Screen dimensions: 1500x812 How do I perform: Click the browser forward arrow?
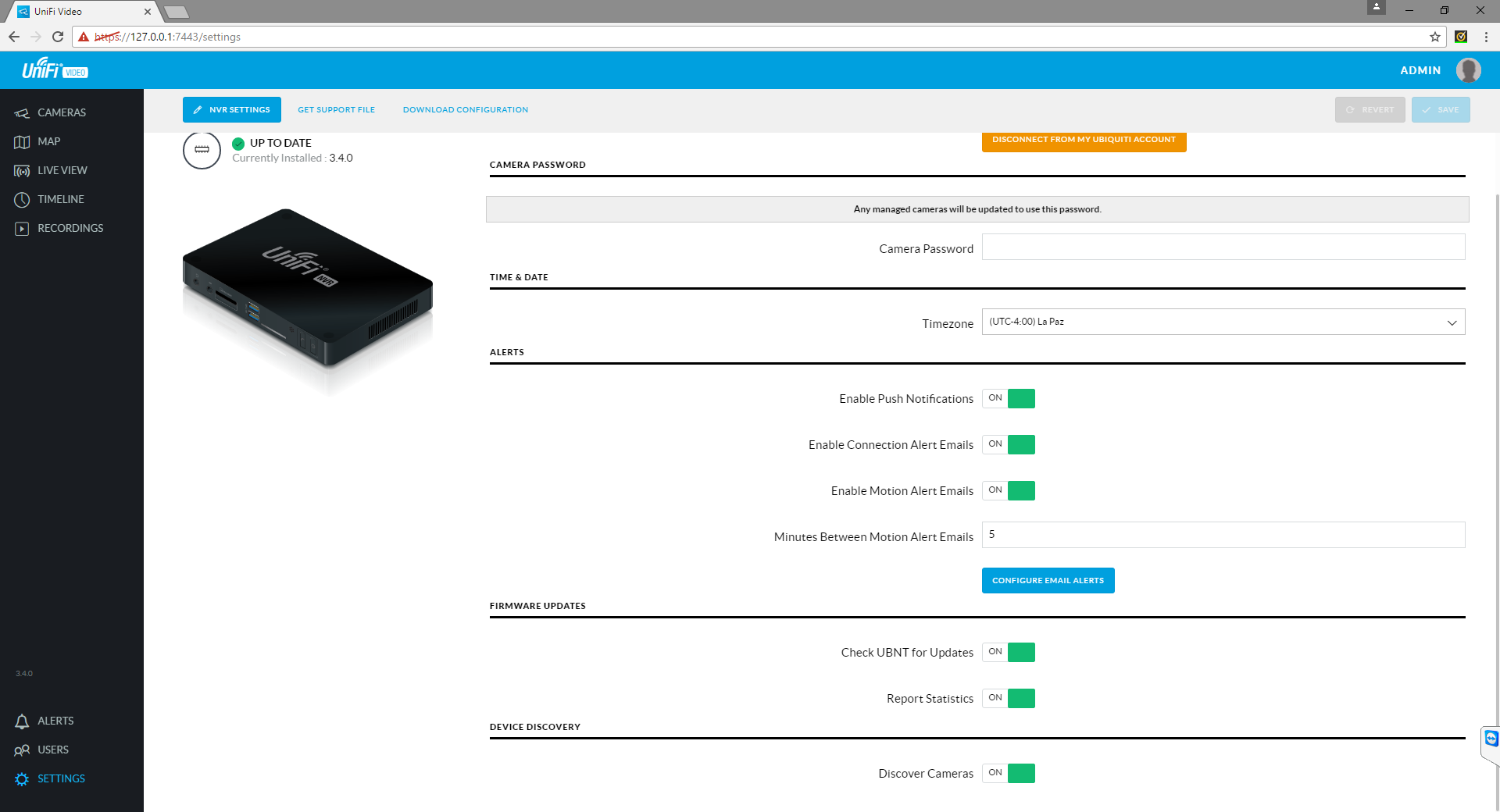(x=36, y=37)
